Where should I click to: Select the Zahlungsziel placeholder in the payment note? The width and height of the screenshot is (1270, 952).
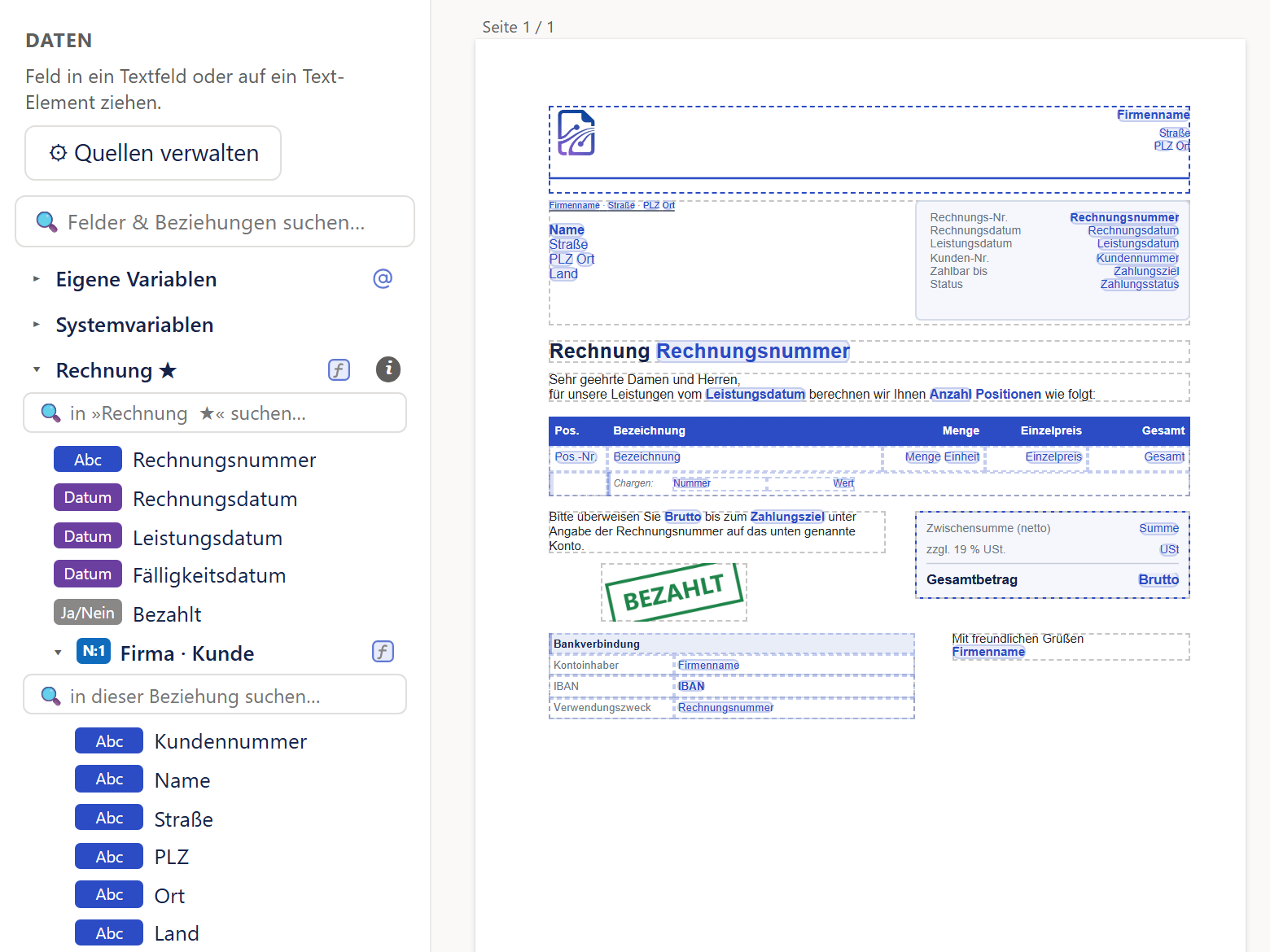[787, 517]
